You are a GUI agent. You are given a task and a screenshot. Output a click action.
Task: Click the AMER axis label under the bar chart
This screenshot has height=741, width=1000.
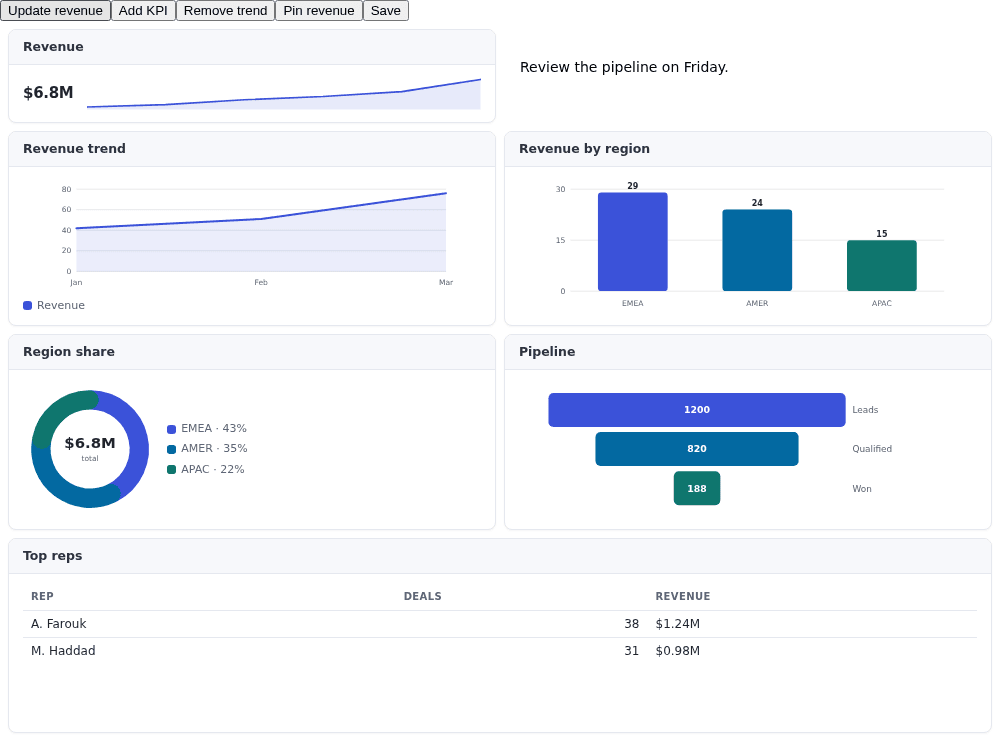[757, 303]
